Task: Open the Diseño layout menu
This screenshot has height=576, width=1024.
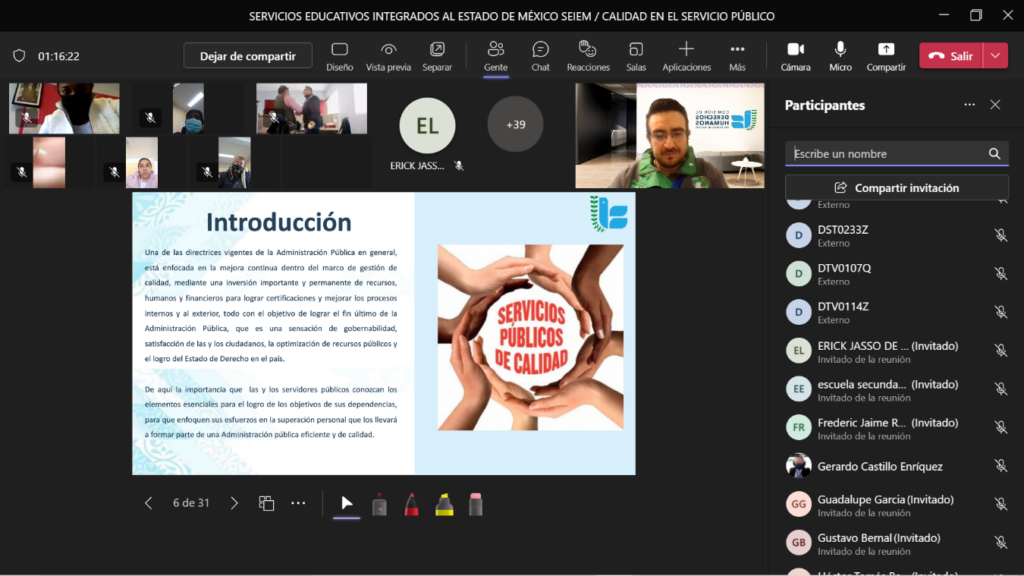Action: (x=339, y=55)
